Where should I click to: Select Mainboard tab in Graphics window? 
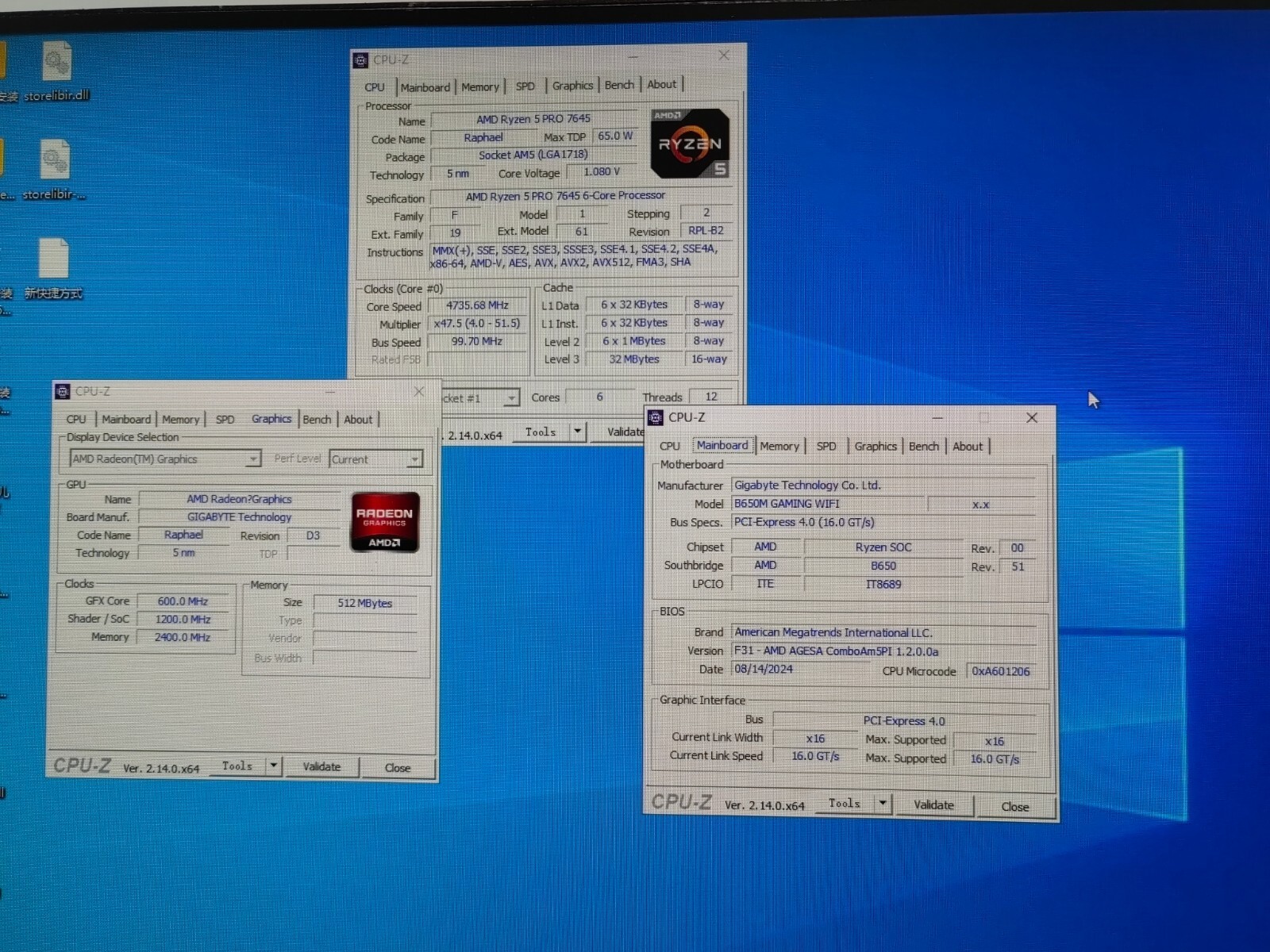point(125,419)
